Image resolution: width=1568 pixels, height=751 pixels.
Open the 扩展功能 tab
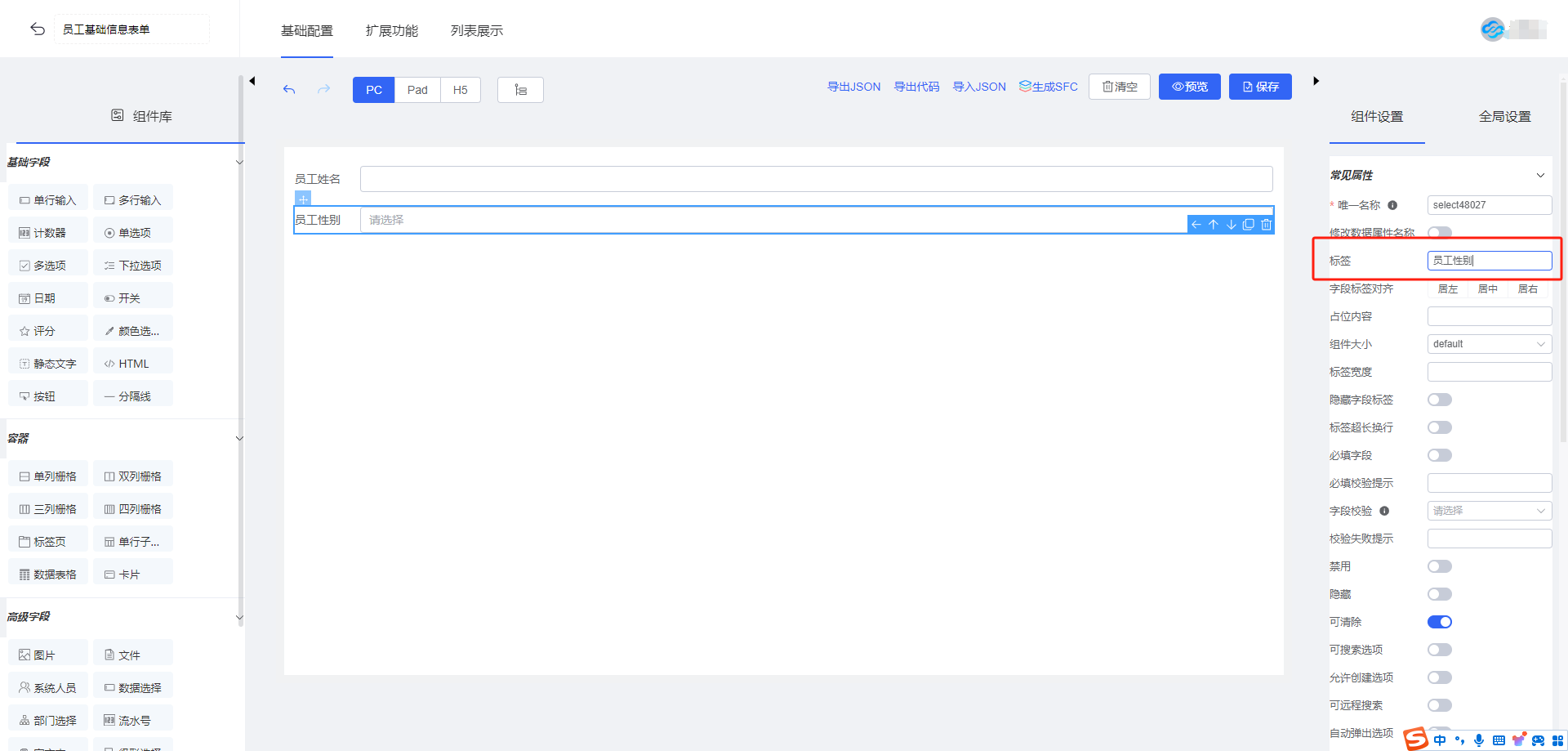pos(391,31)
